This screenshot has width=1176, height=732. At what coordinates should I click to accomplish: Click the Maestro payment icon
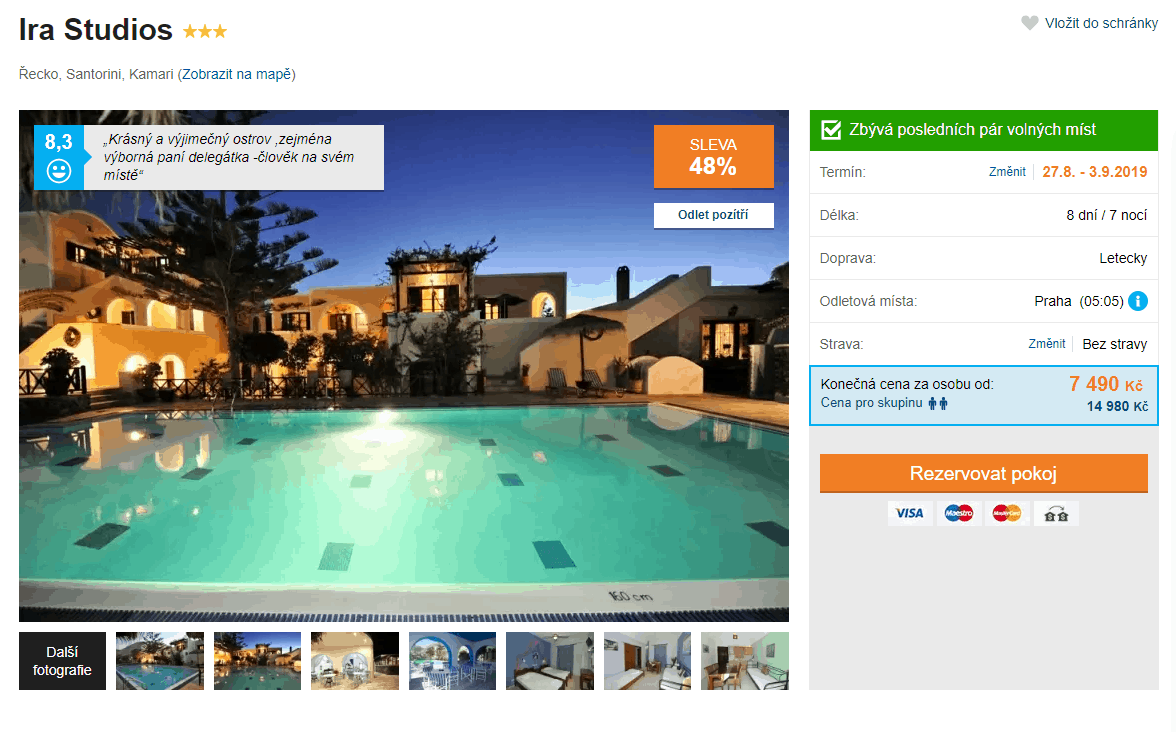click(x=958, y=513)
